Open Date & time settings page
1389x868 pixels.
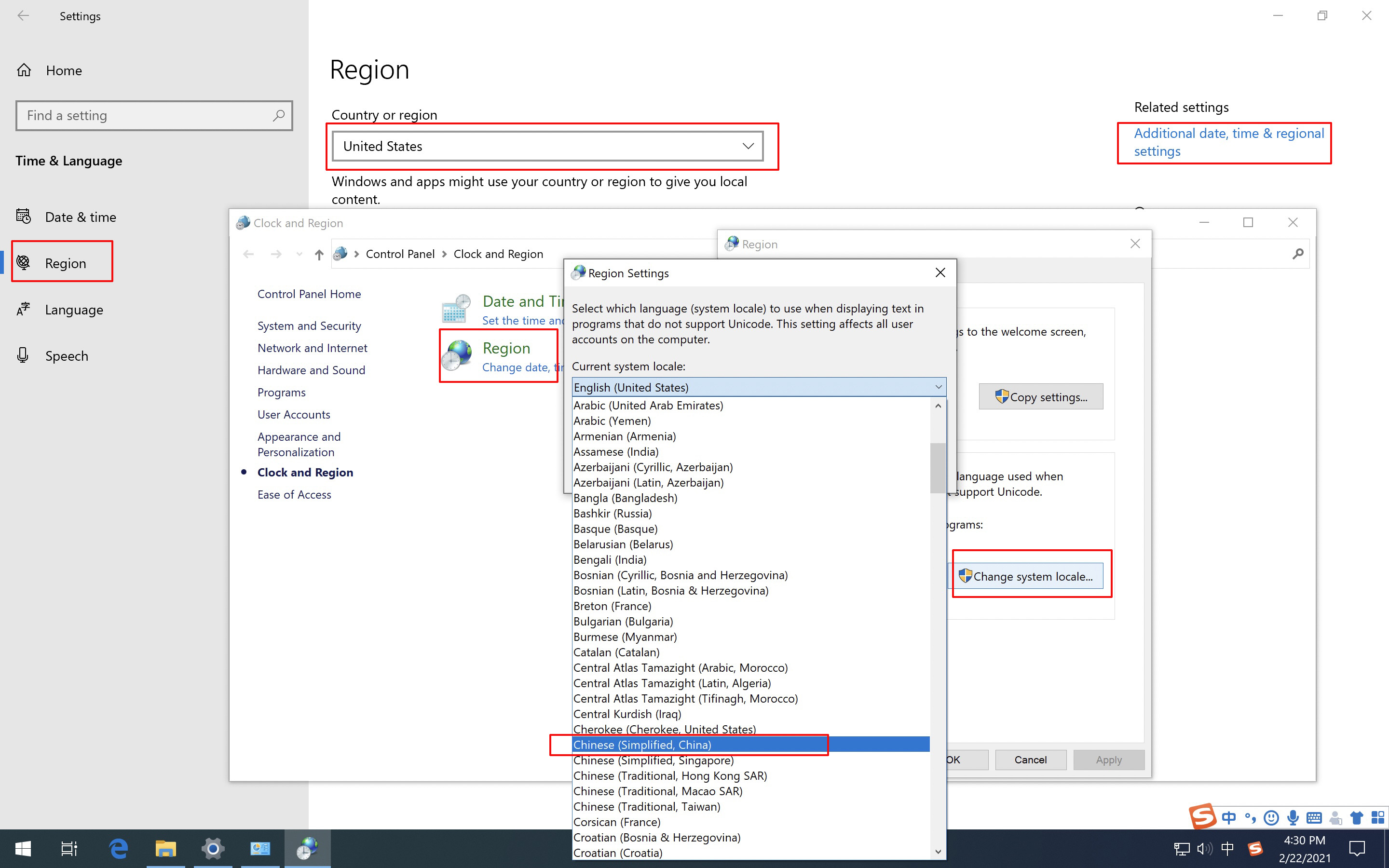click(81, 217)
